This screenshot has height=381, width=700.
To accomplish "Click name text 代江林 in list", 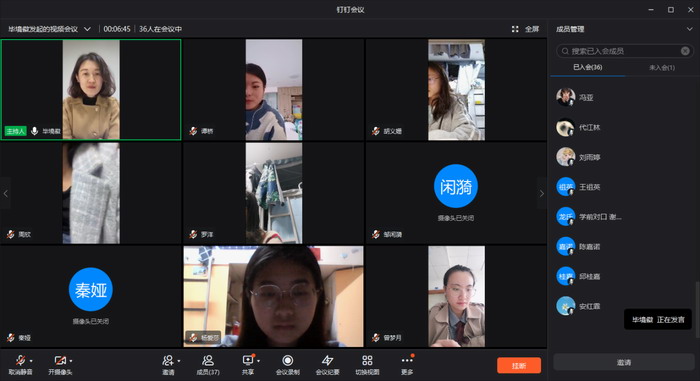I will pos(589,127).
